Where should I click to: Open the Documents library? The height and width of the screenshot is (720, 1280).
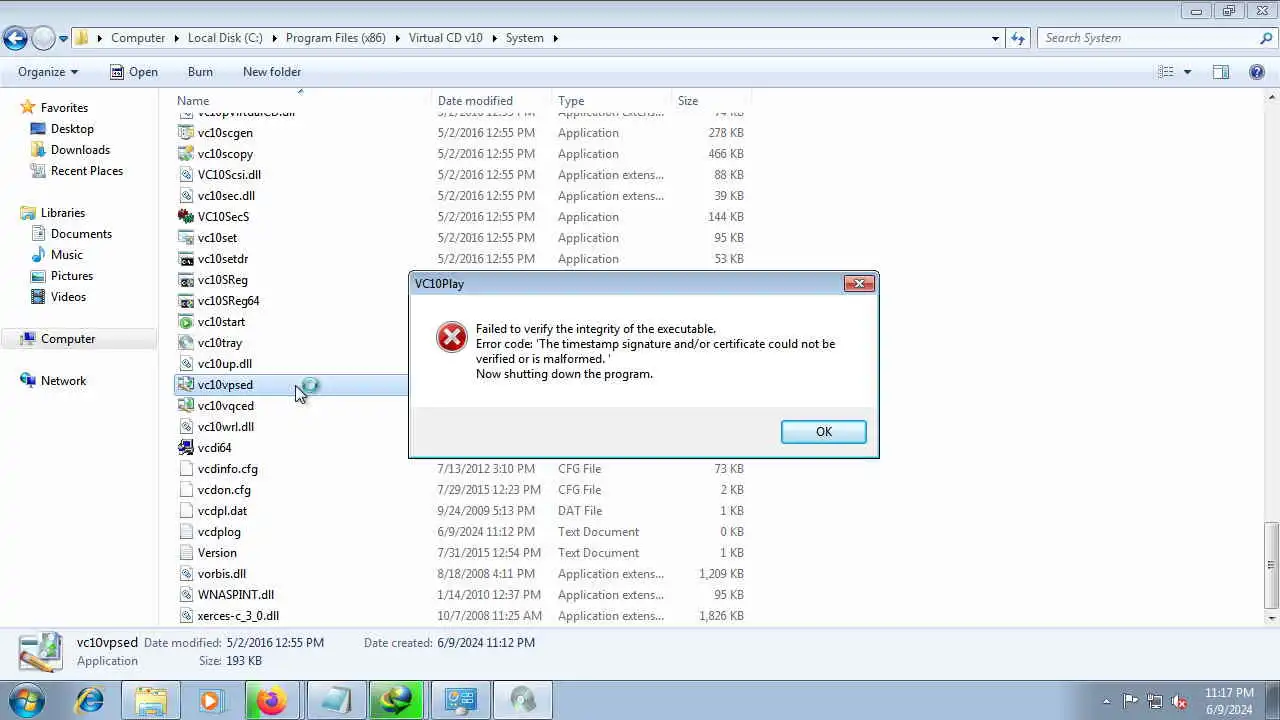click(x=81, y=233)
